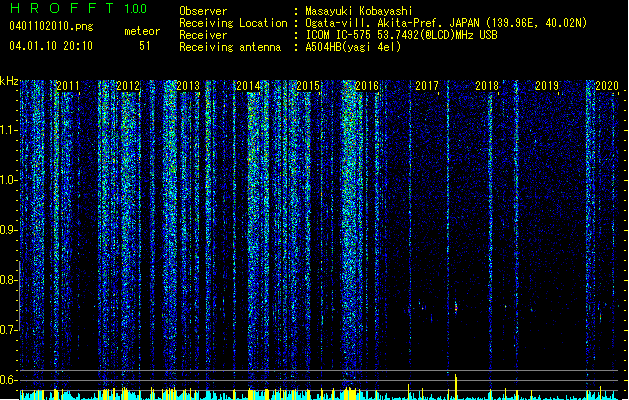
Task: Click the 1.0 kHz axis tick label
Action: pyautogui.click(x=8, y=180)
